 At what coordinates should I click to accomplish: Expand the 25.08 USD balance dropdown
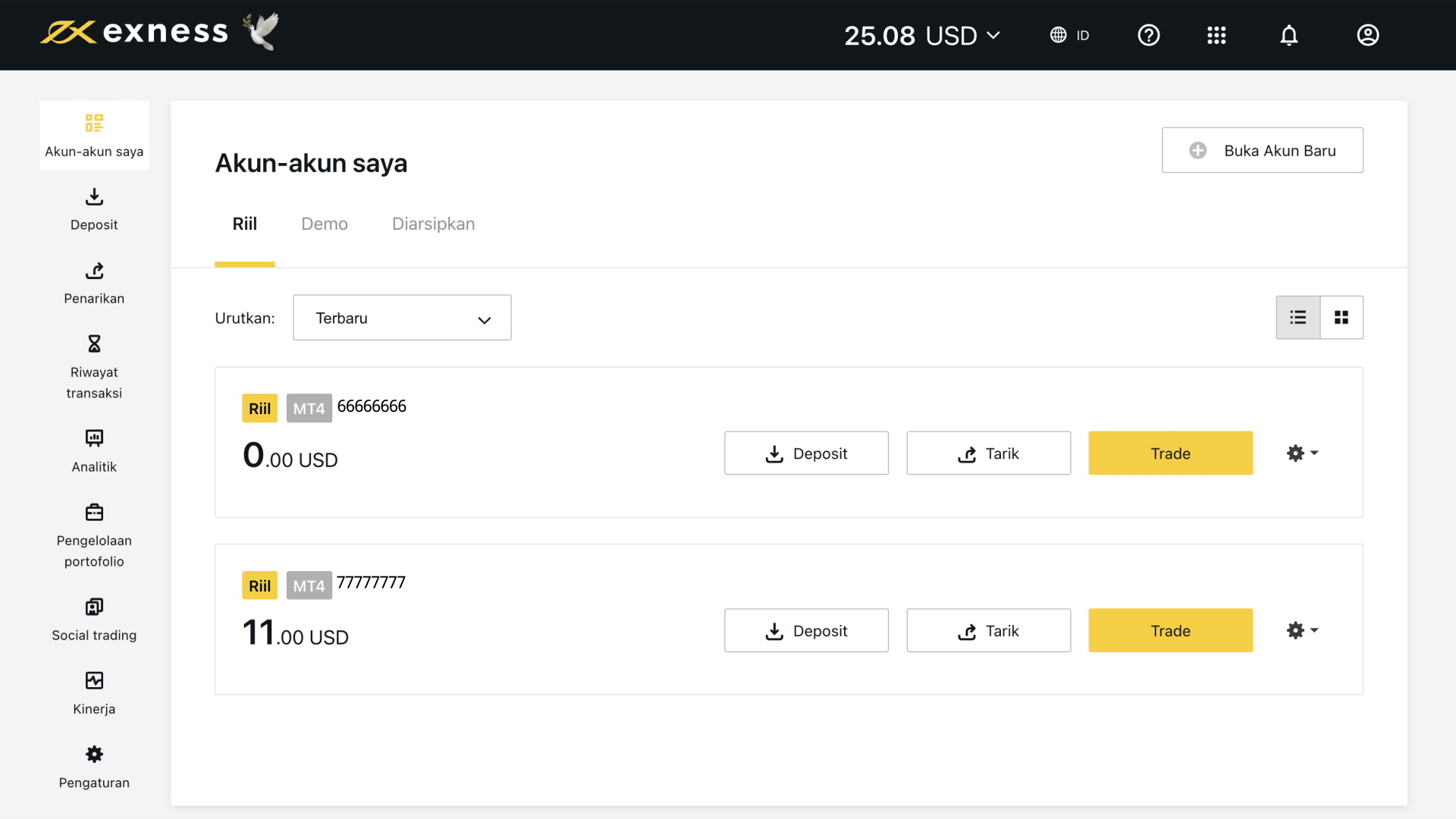coord(922,36)
